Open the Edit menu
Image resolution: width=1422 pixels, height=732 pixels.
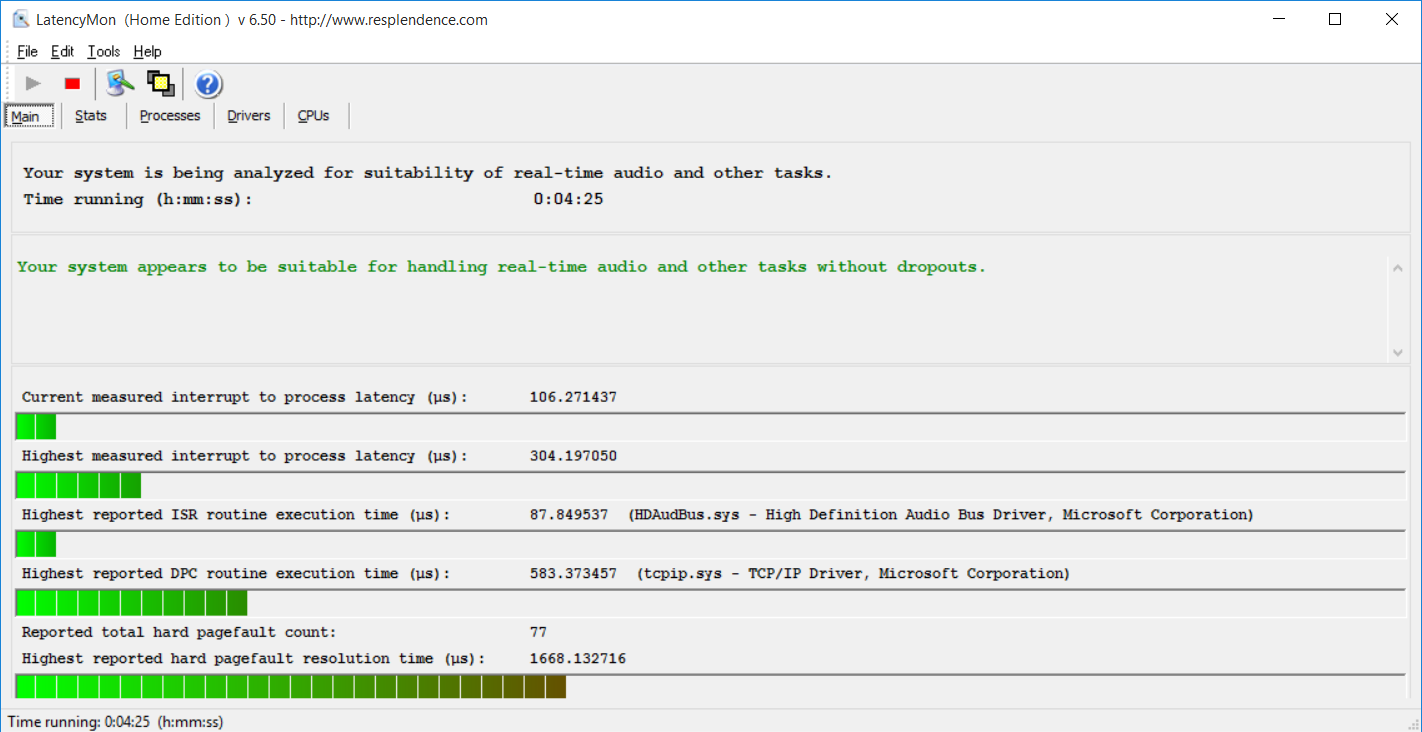point(62,51)
